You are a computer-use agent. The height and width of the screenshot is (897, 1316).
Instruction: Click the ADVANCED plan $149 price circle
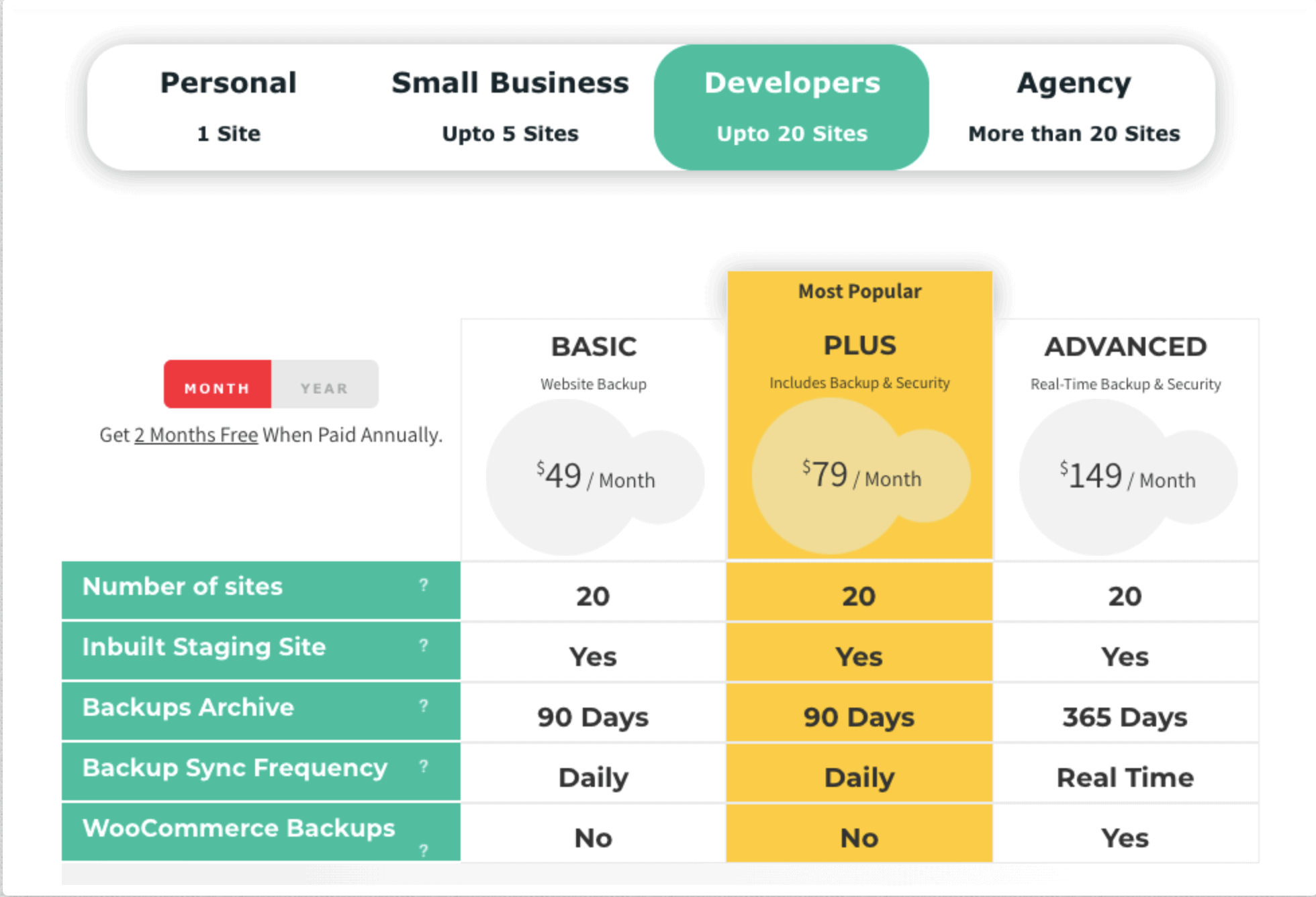(1127, 477)
